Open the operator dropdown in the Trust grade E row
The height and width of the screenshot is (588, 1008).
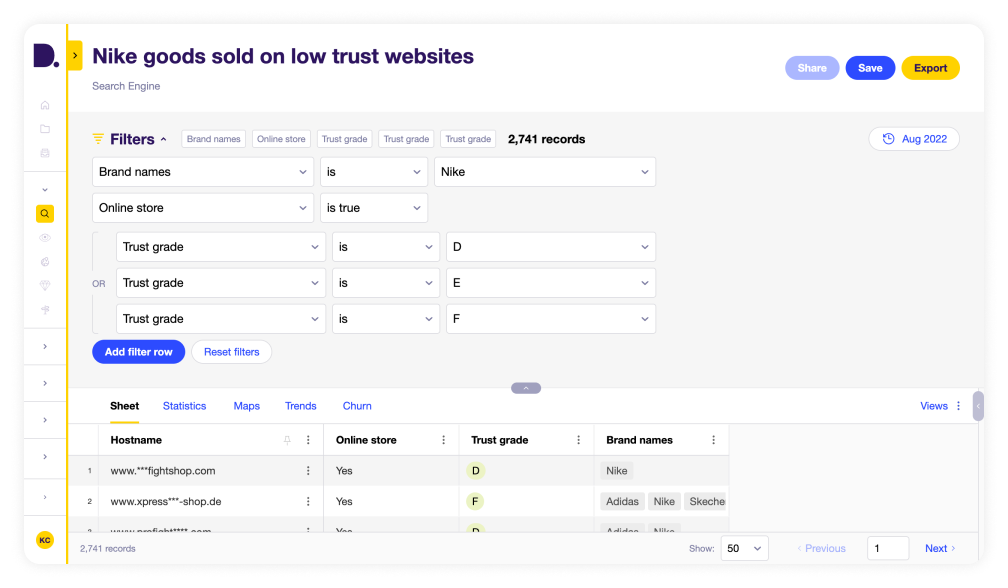point(386,283)
